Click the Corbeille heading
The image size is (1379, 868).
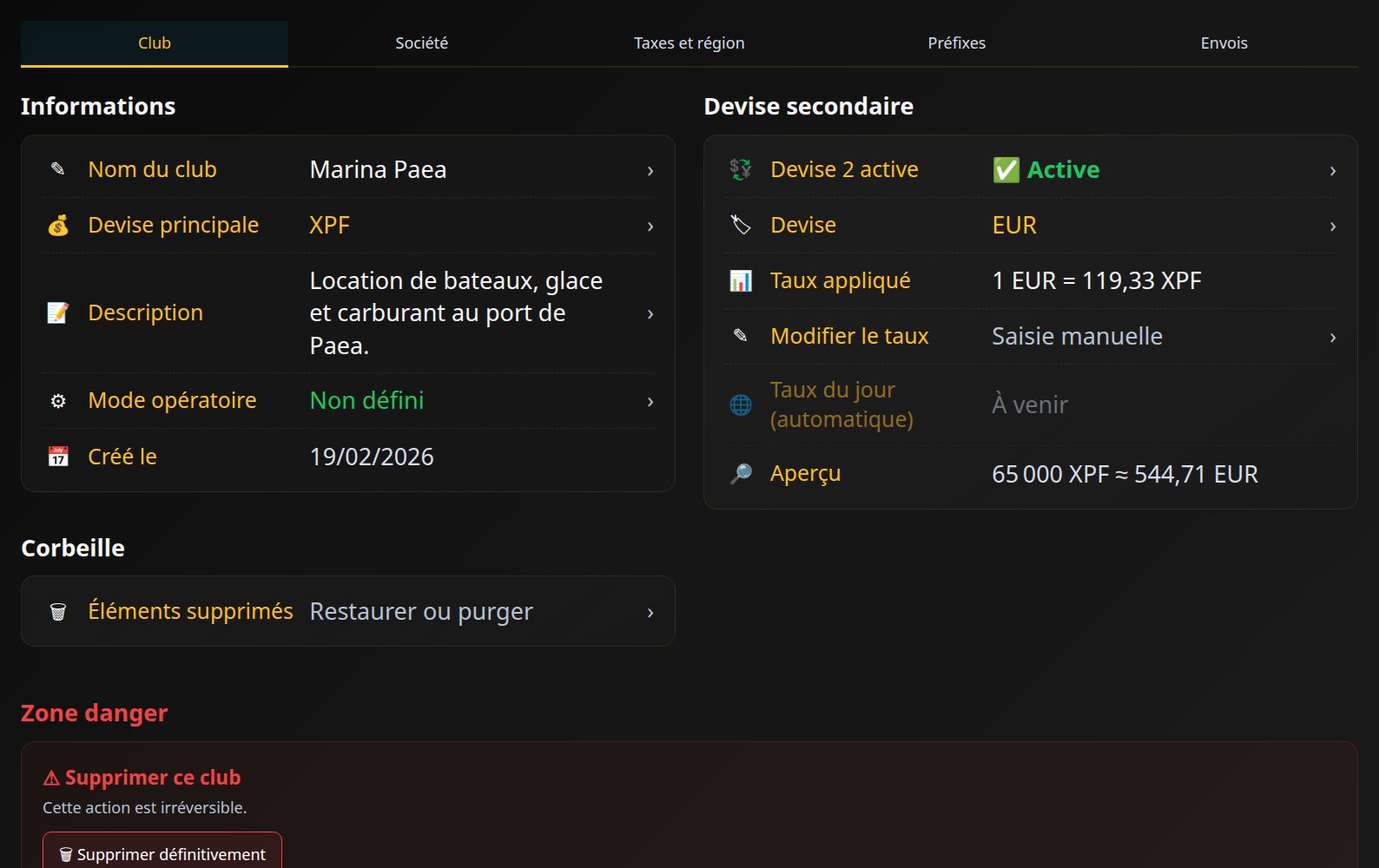73,549
